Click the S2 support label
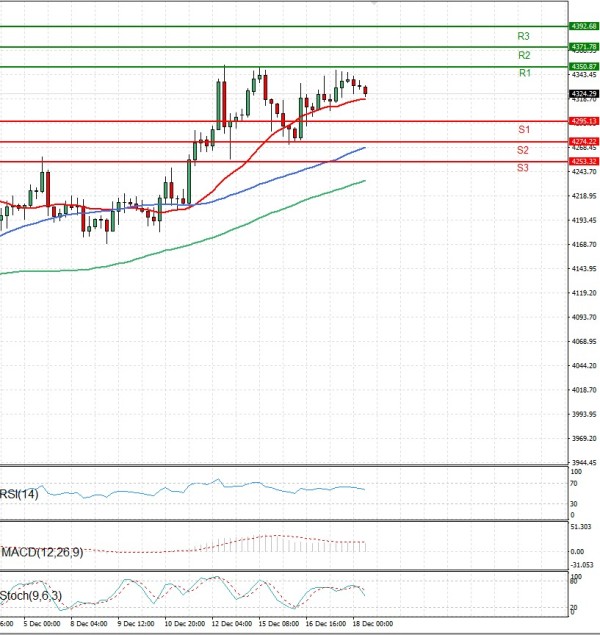Viewport: 600px width, 635px height. pyautogui.click(x=523, y=150)
